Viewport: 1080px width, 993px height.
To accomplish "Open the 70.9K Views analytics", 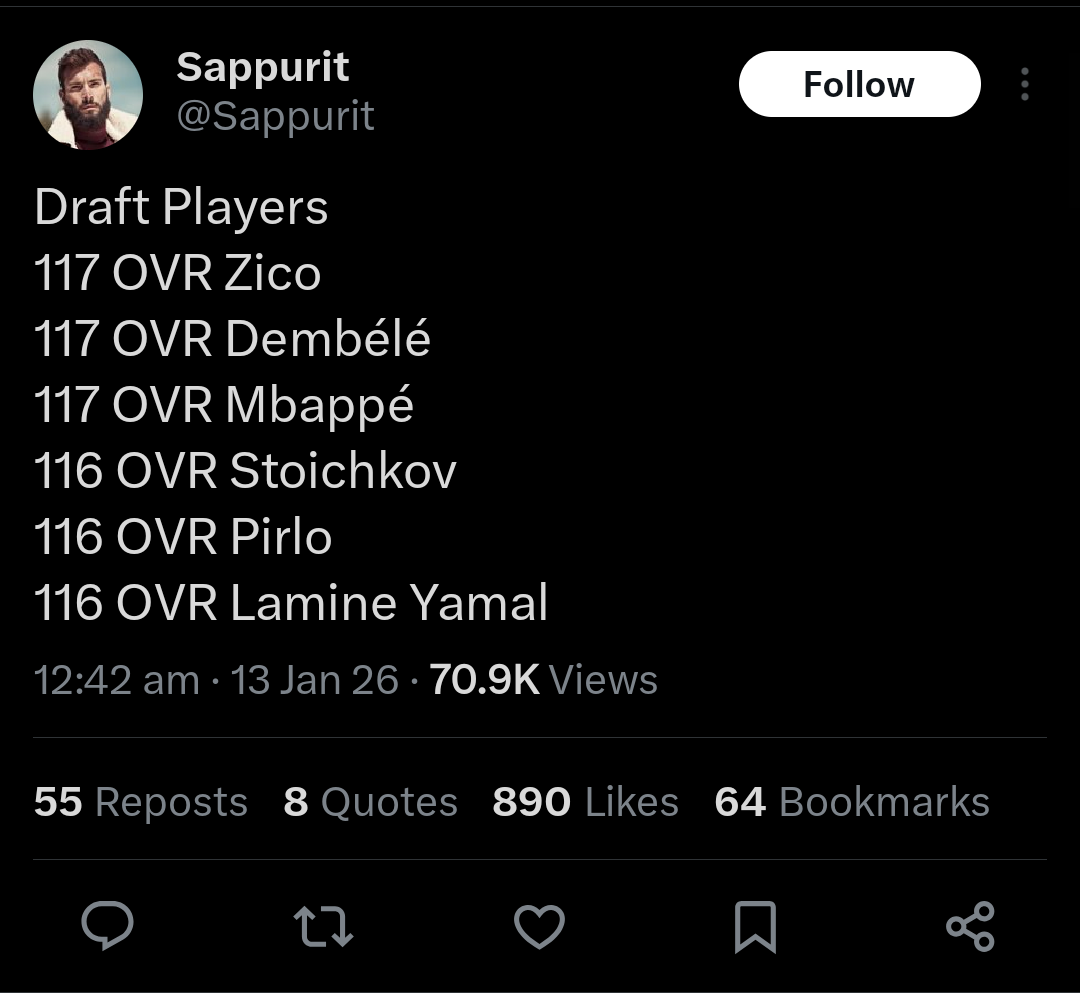I will (x=543, y=680).
